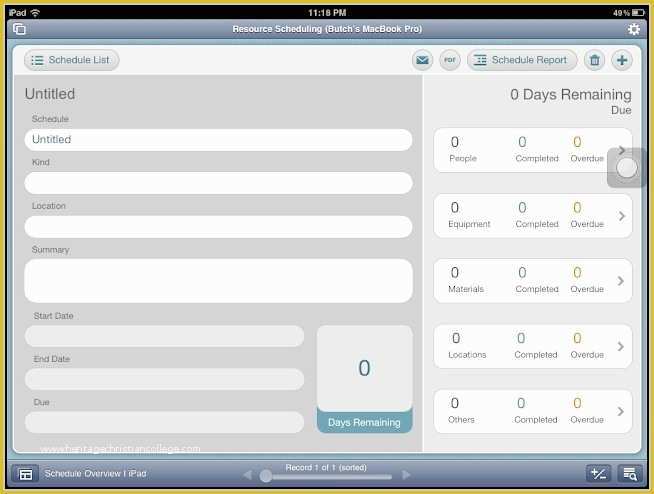Viewport: 654px width, 494px height.
Task: Open the Schedule Report
Action: [x=522, y=60]
